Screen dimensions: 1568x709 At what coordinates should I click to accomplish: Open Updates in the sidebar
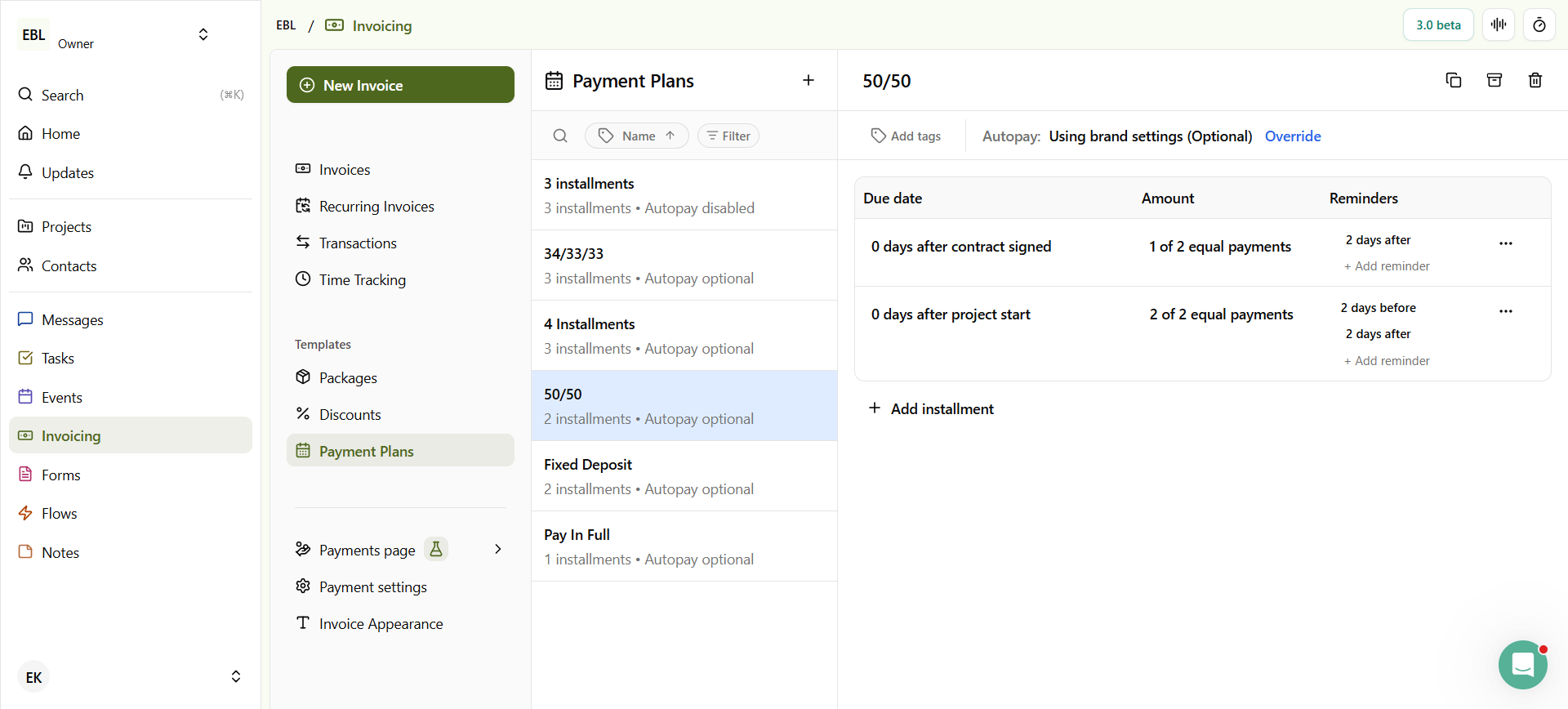[x=131, y=172]
